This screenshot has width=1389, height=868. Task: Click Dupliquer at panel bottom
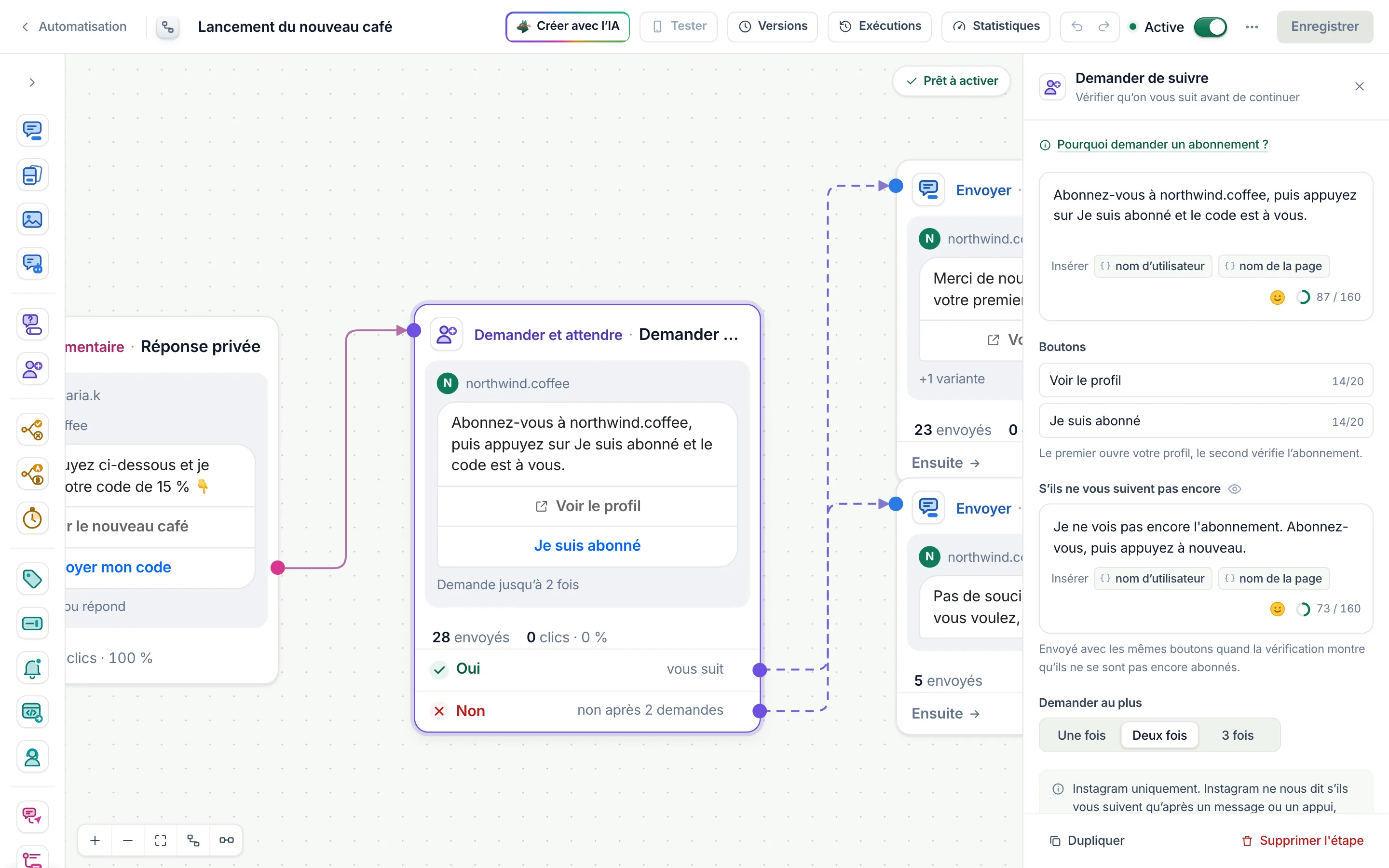coord(1087,841)
